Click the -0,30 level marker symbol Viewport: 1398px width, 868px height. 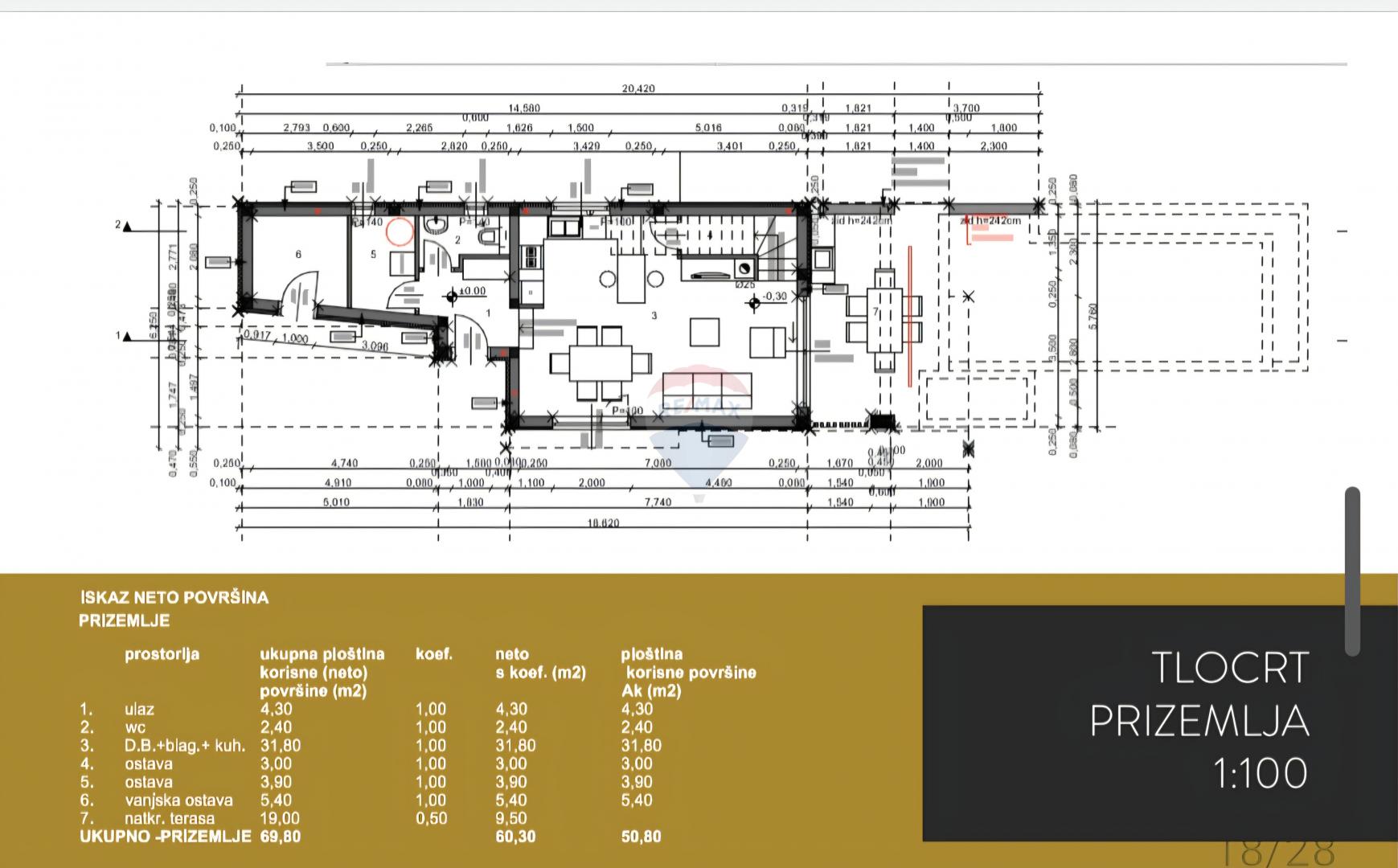pos(753,303)
